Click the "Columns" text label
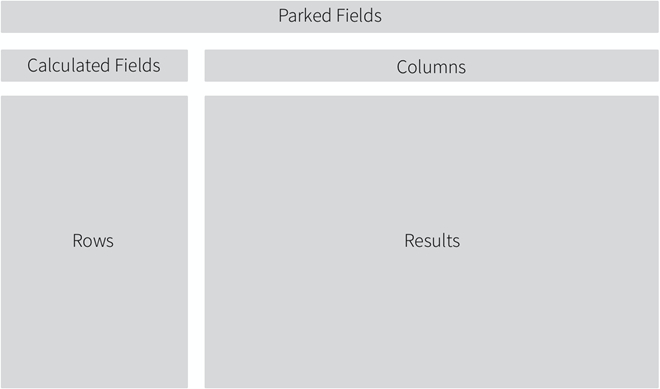 [431, 67]
